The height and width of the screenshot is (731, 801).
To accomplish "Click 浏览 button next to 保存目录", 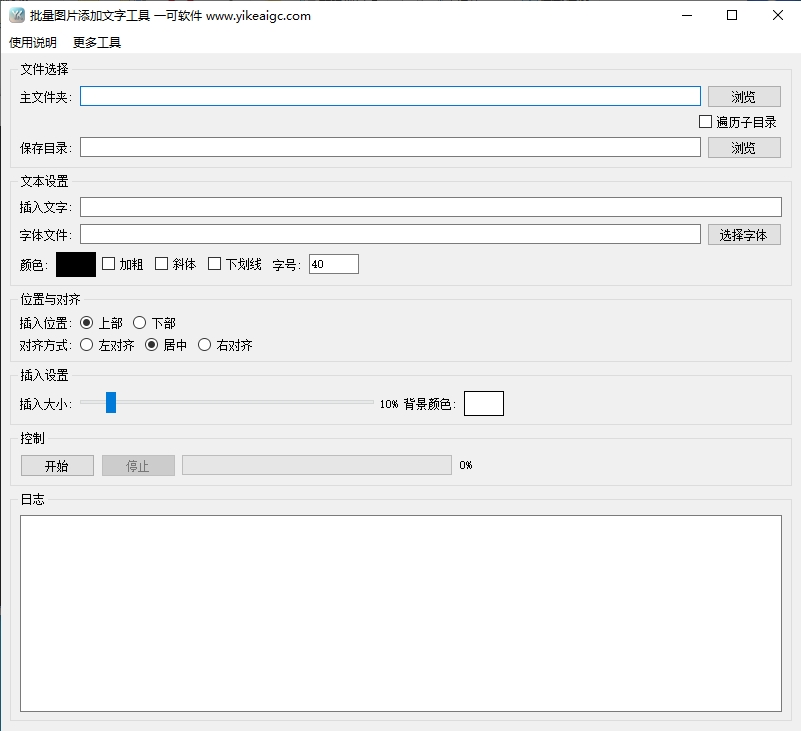I will point(744,148).
